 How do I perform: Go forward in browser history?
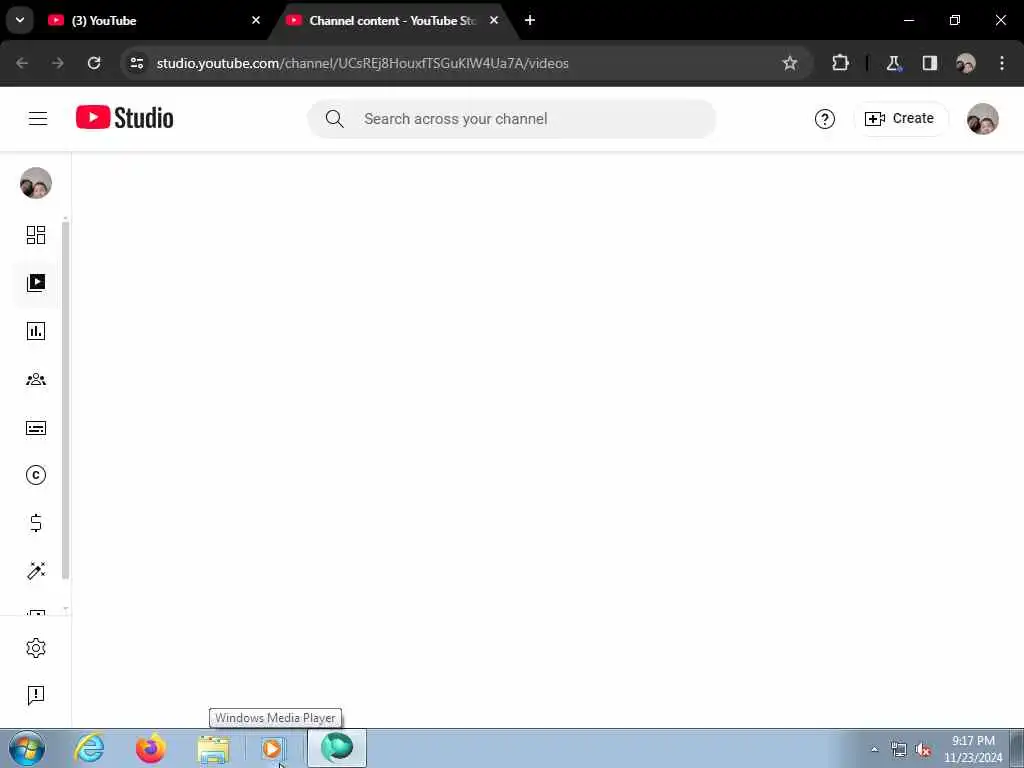click(x=58, y=63)
